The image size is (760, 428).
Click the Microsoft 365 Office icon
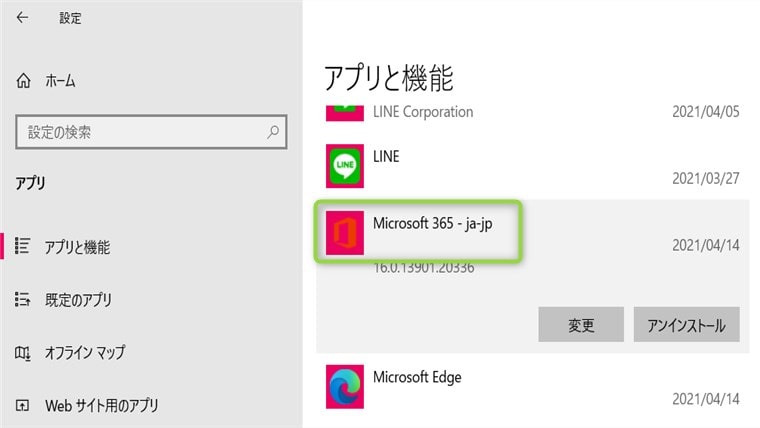pos(345,233)
